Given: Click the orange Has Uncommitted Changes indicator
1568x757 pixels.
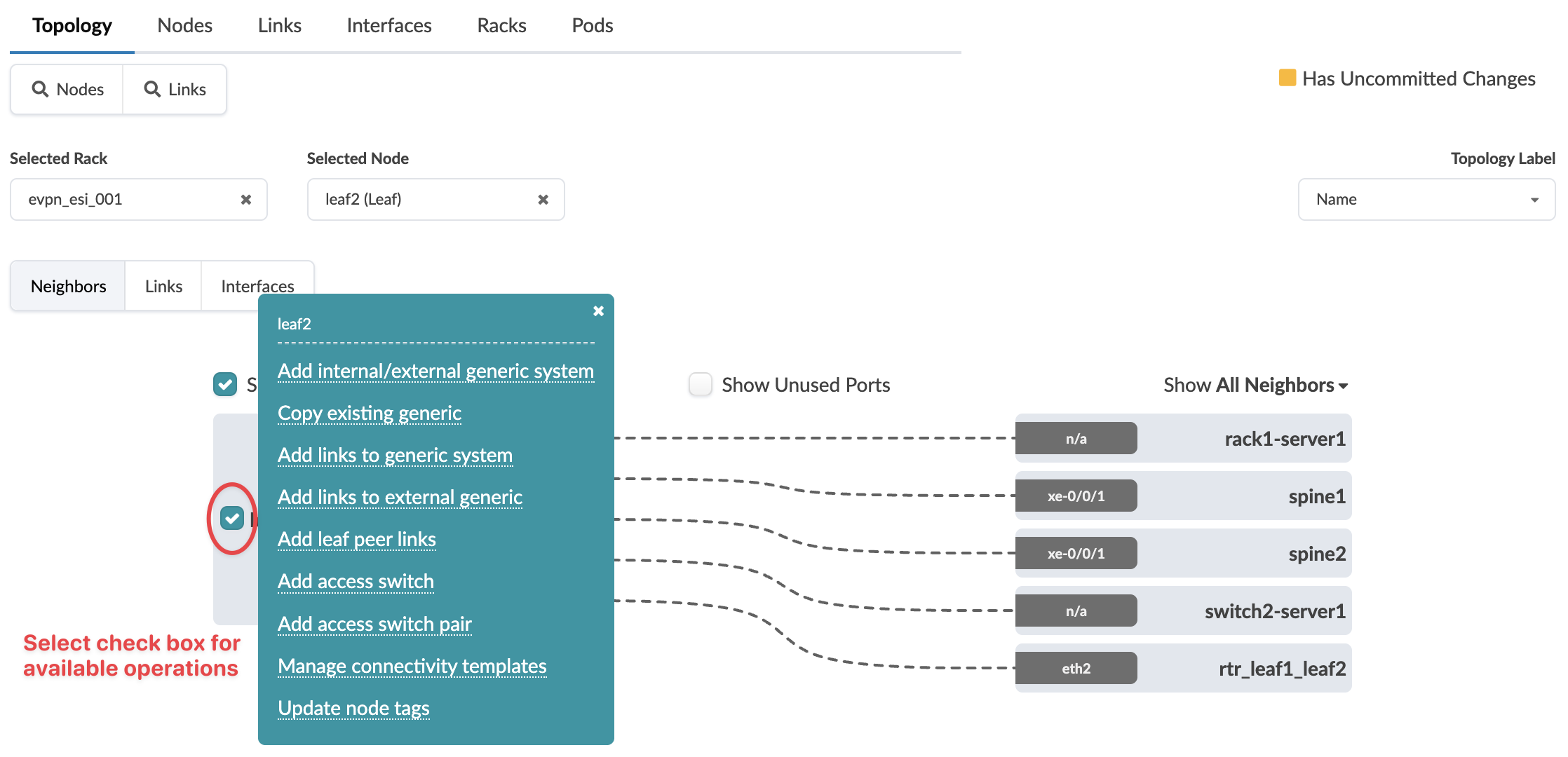Looking at the screenshot, I should (x=1287, y=78).
